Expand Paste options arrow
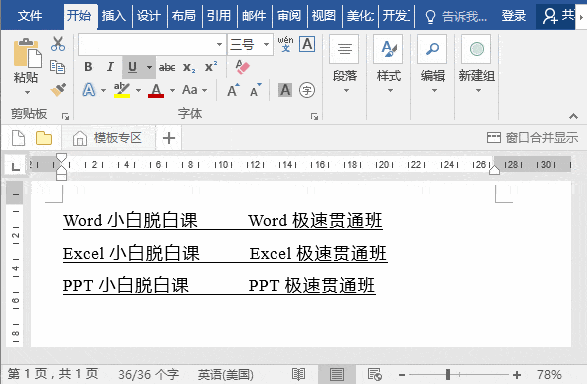This screenshot has width=587, height=384. click(x=27, y=92)
